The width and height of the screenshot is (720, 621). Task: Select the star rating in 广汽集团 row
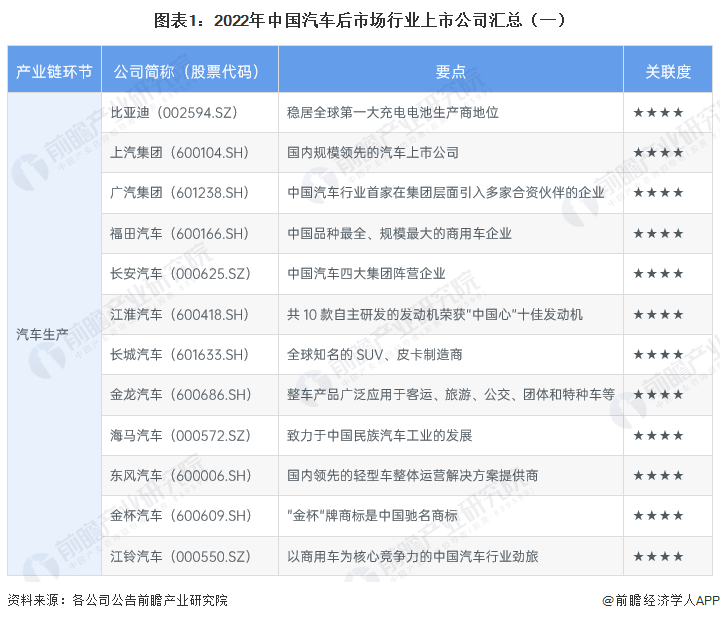coord(658,193)
